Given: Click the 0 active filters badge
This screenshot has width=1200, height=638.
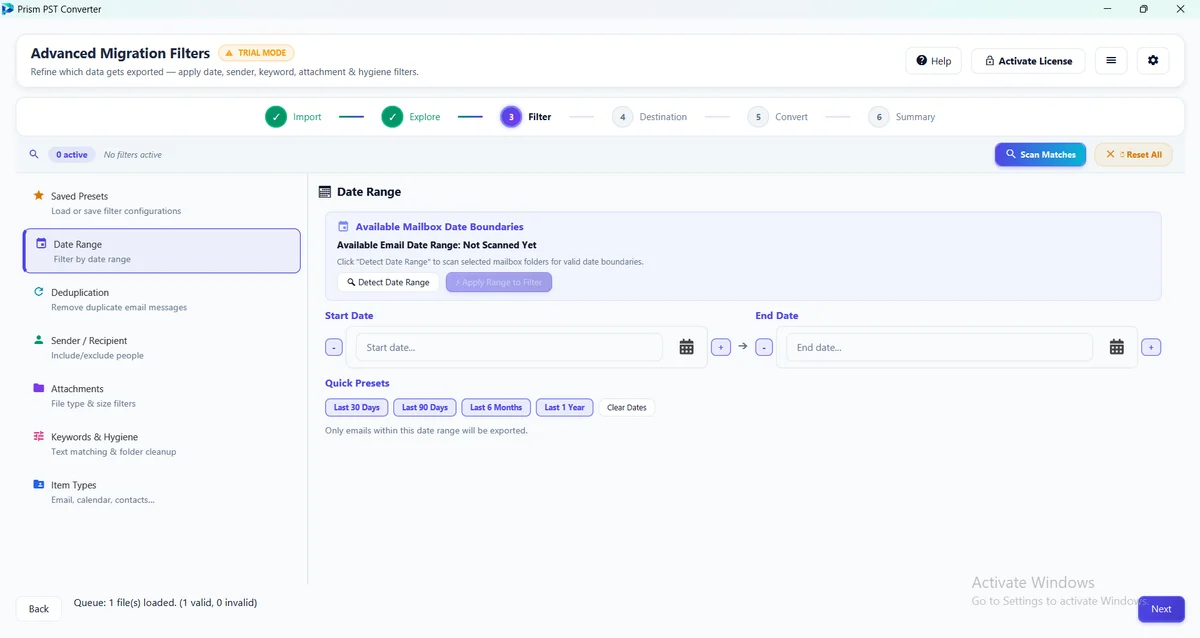Looking at the screenshot, I should coord(72,155).
